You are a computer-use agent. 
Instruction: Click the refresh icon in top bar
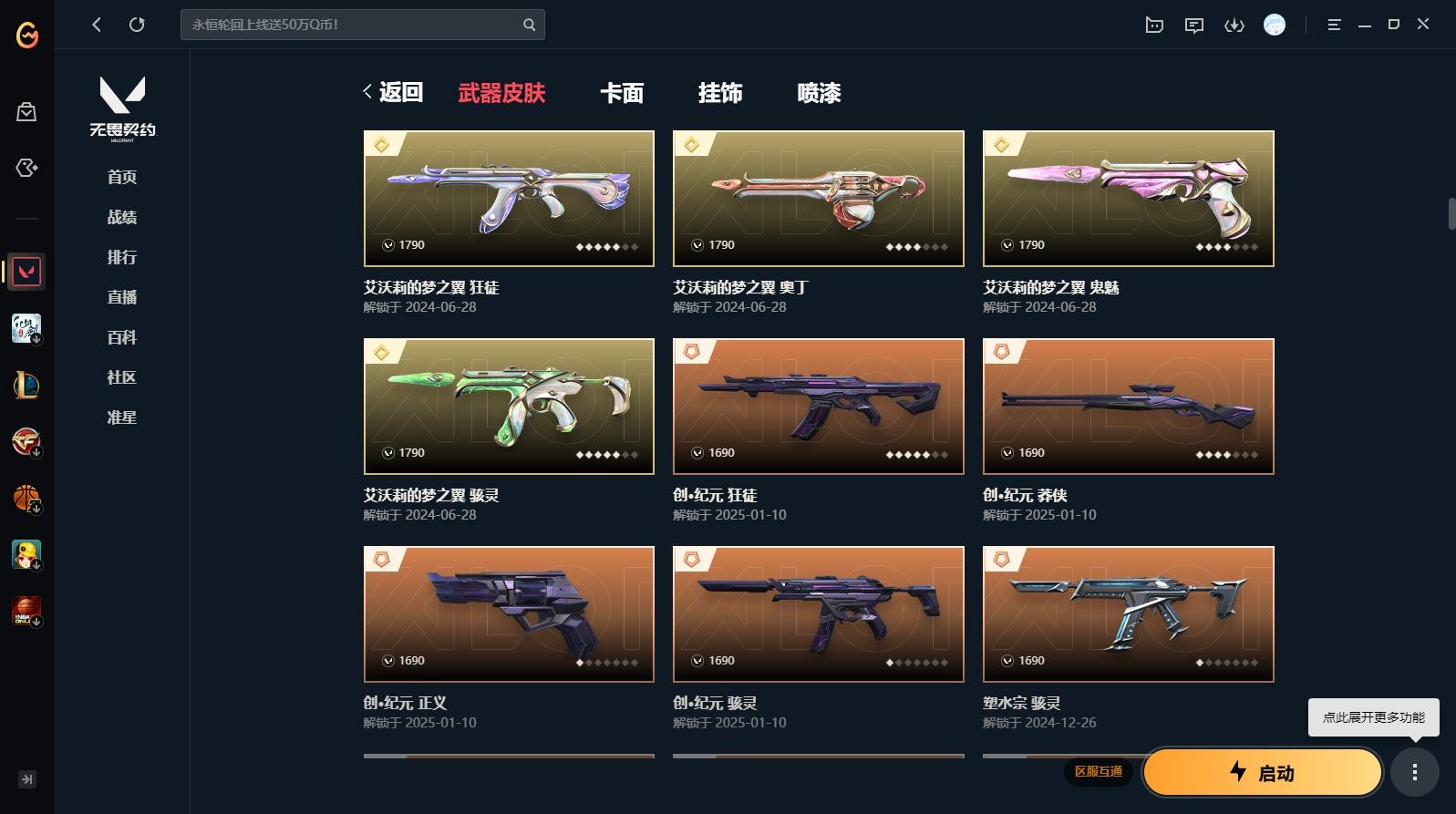(137, 25)
